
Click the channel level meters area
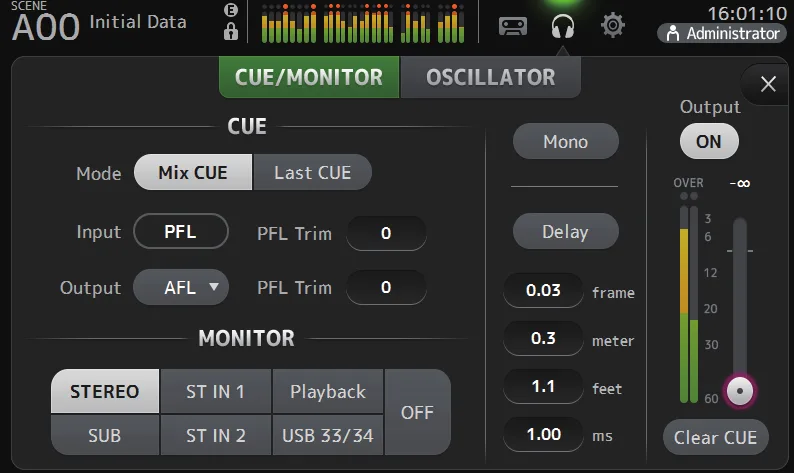[363, 23]
